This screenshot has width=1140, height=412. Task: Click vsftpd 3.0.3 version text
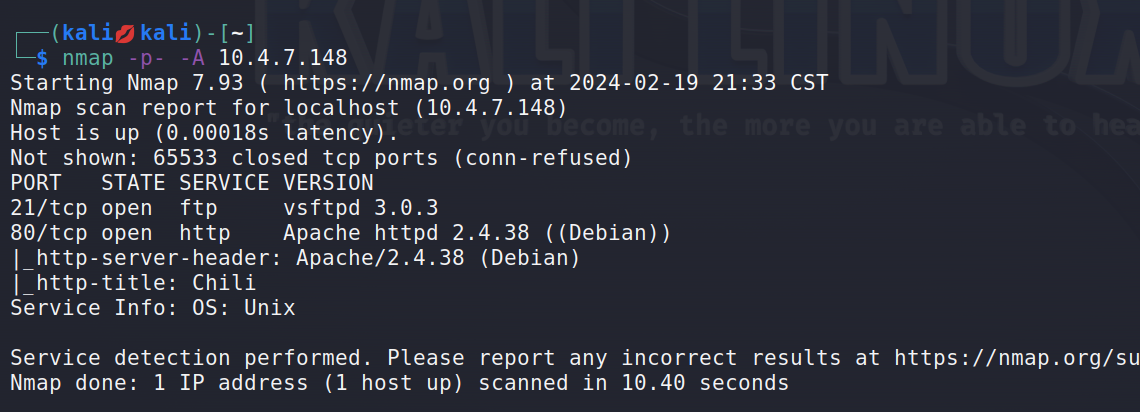(361, 209)
